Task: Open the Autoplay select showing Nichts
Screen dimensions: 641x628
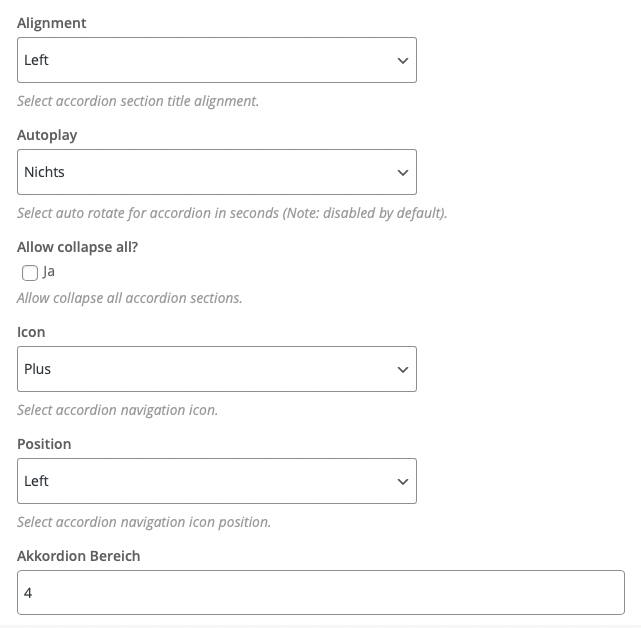Action: pyautogui.click(x=217, y=172)
